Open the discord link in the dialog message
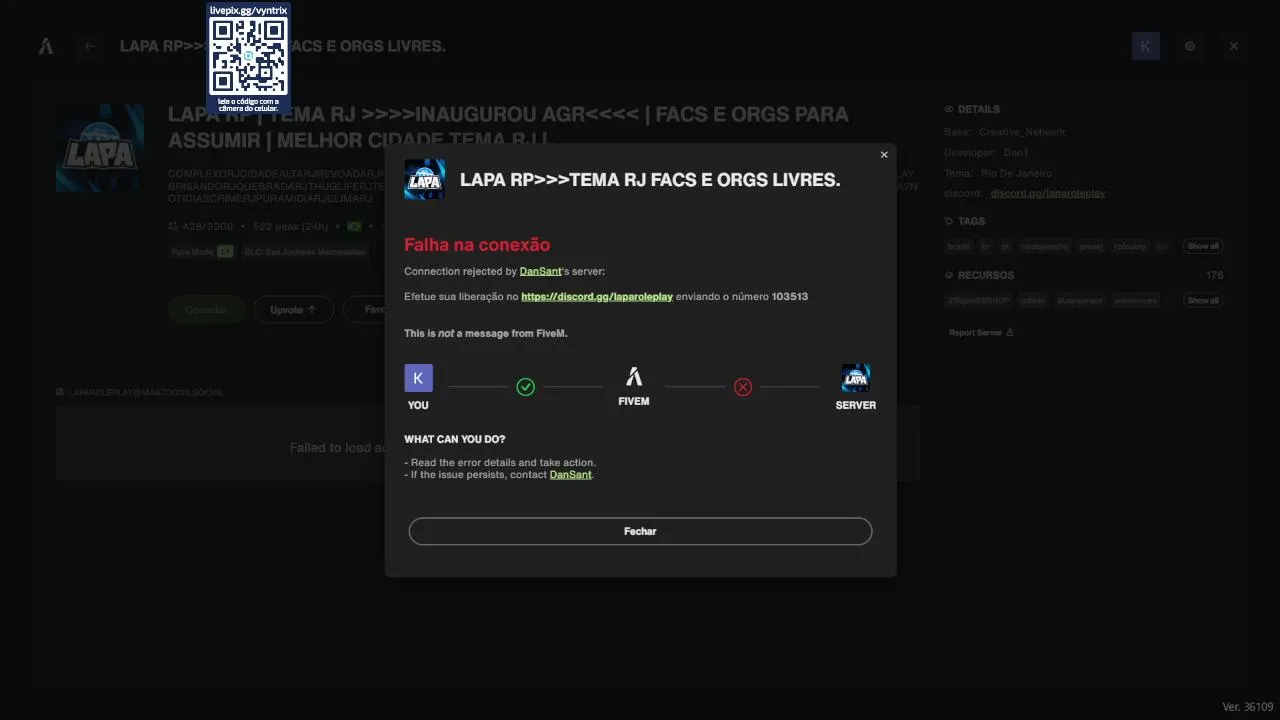The width and height of the screenshot is (1280, 720). 597,297
